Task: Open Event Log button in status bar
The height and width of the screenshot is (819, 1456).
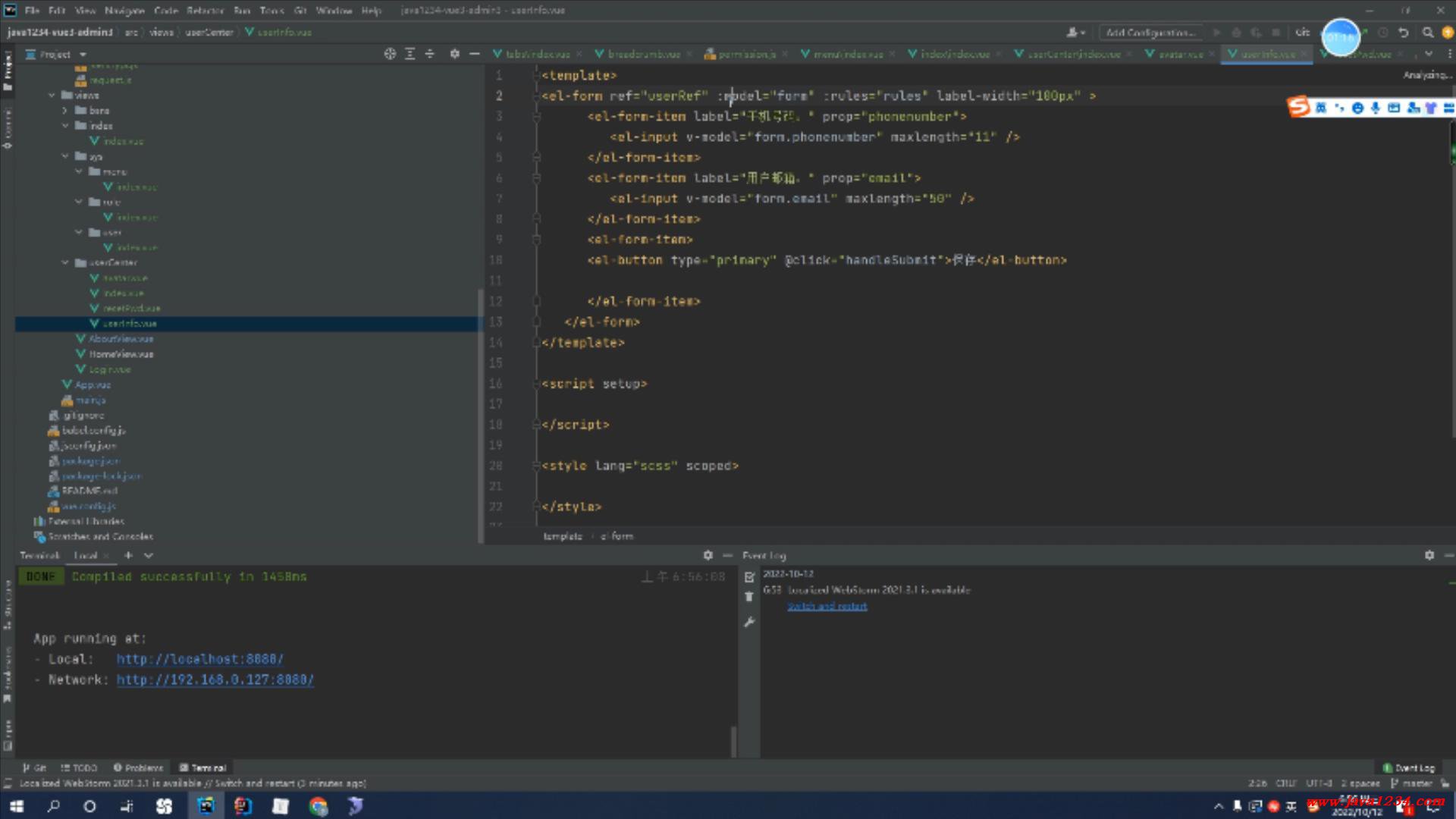Action: (x=1408, y=767)
